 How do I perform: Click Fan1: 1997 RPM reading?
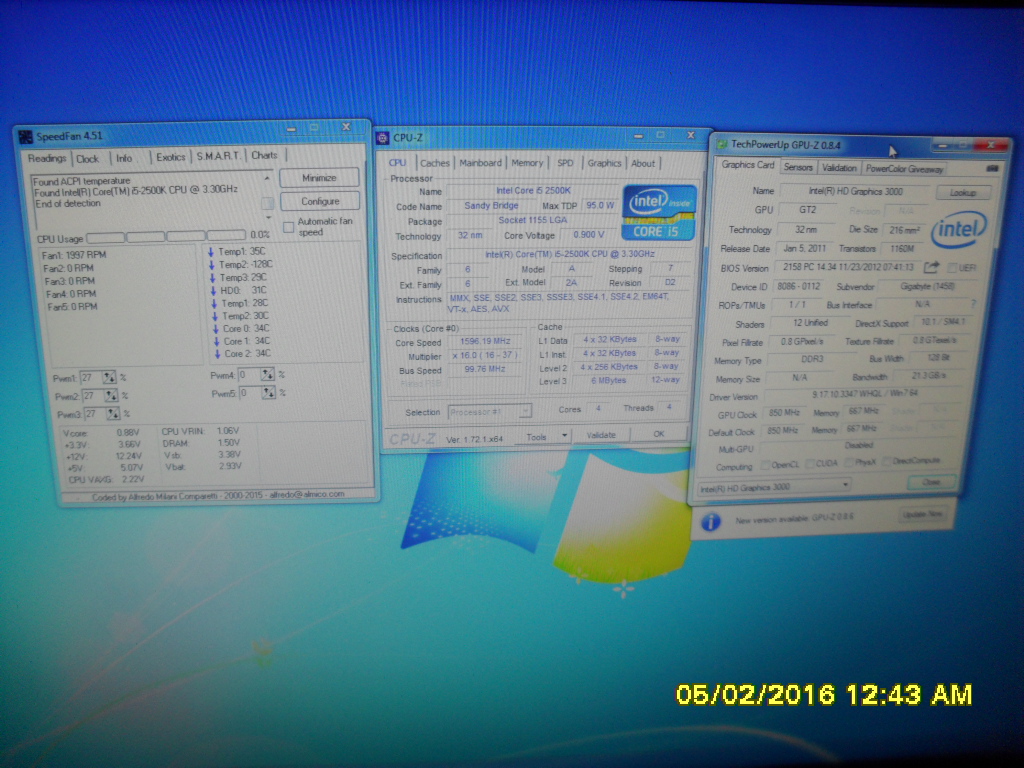[x=74, y=255]
